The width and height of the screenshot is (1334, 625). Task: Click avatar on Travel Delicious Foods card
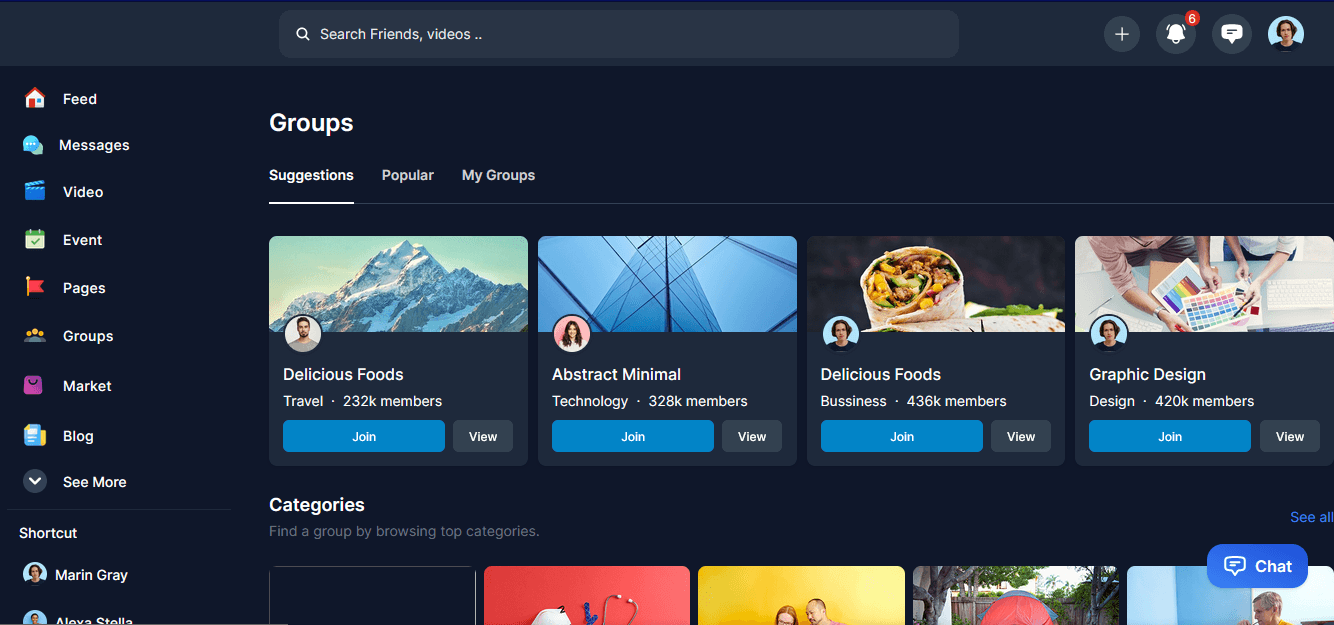click(303, 334)
